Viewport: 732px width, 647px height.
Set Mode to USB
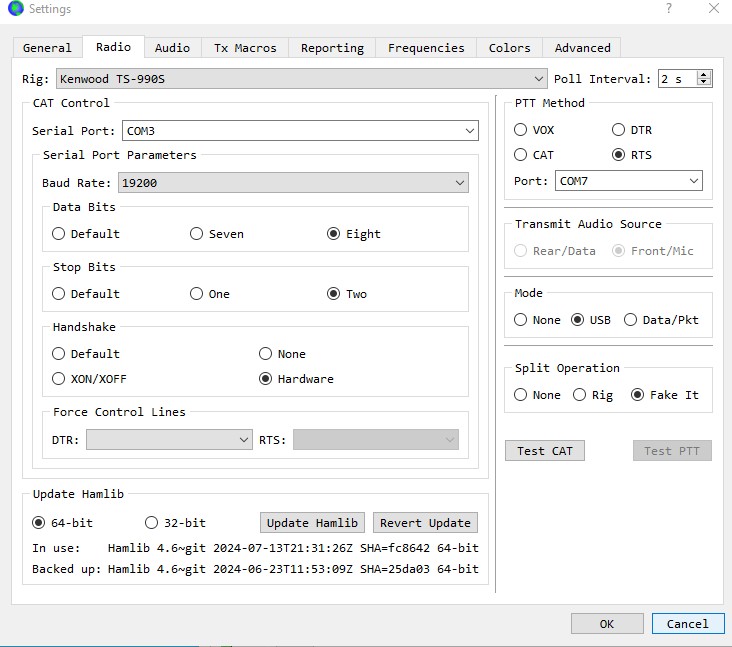tap(591, 320)
